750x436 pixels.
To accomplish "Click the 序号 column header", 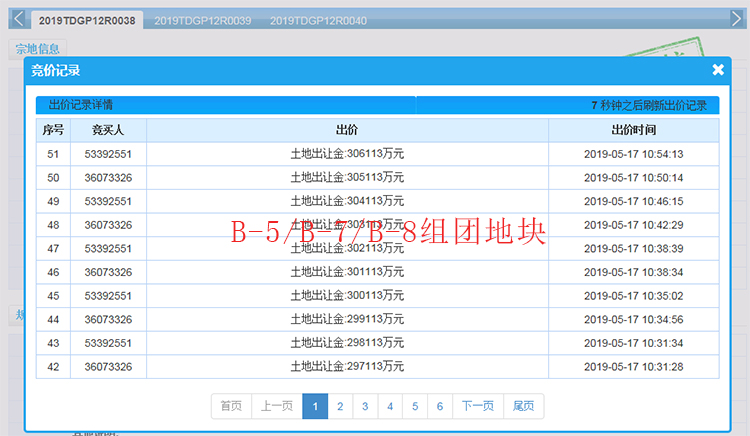I will tap(53, 130).
